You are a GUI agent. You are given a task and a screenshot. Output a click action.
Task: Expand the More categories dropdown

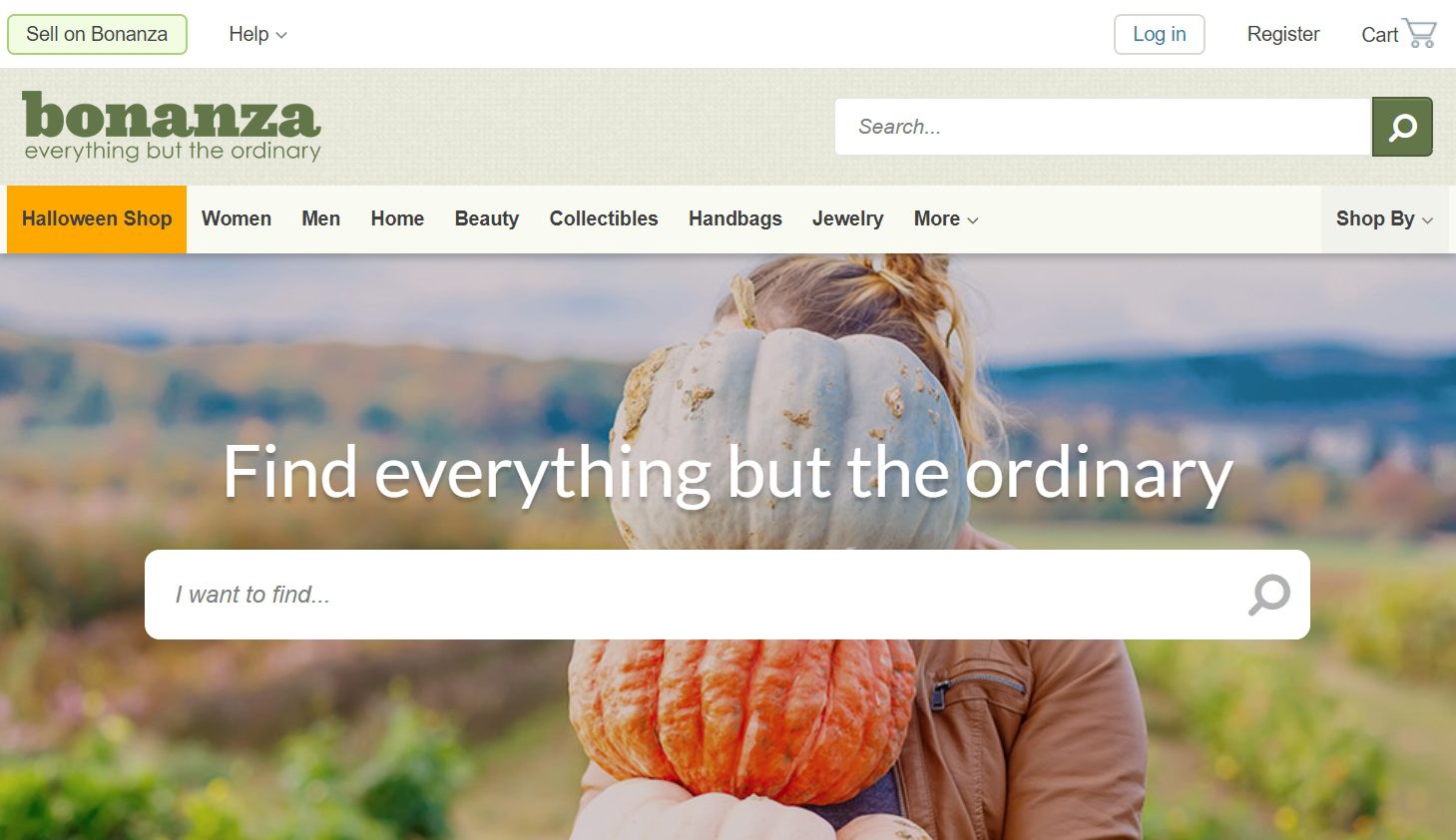click(946, 218)
